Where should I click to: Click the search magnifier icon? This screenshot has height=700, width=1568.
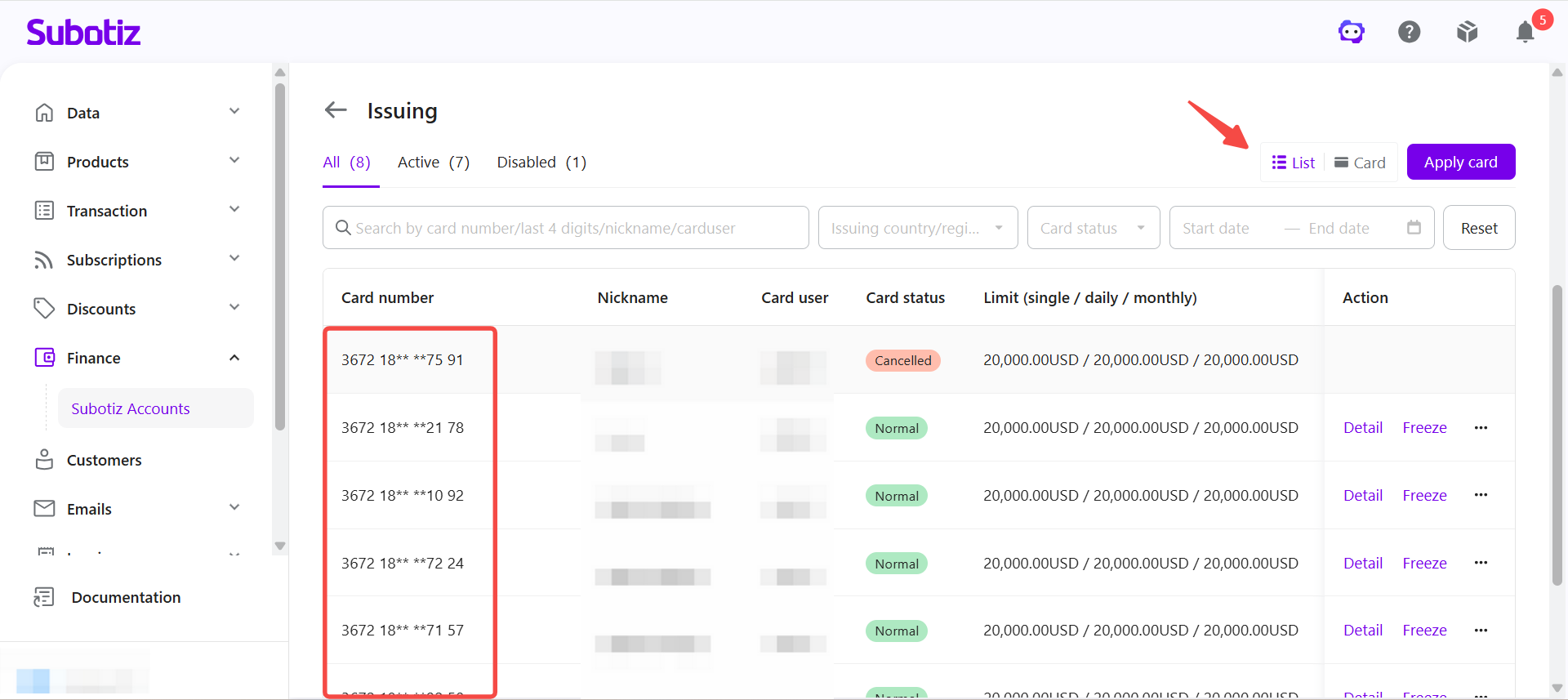[x=344, y=228]
